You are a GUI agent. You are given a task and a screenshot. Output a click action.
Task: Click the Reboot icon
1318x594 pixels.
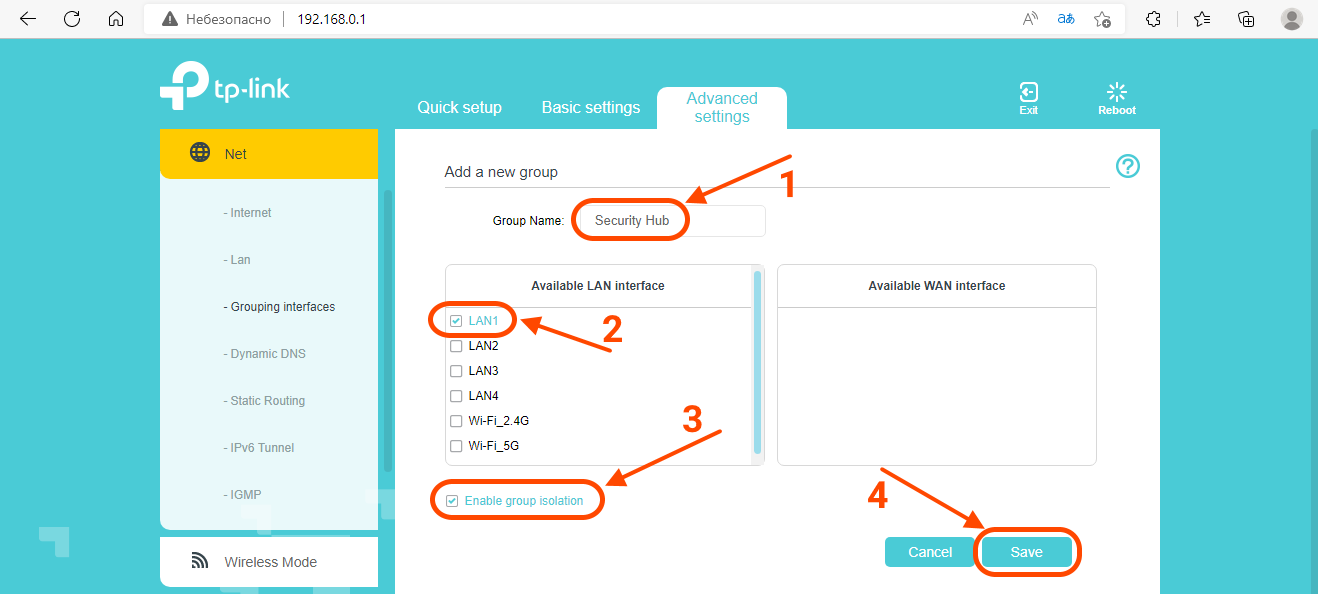tap(1117, 93)
